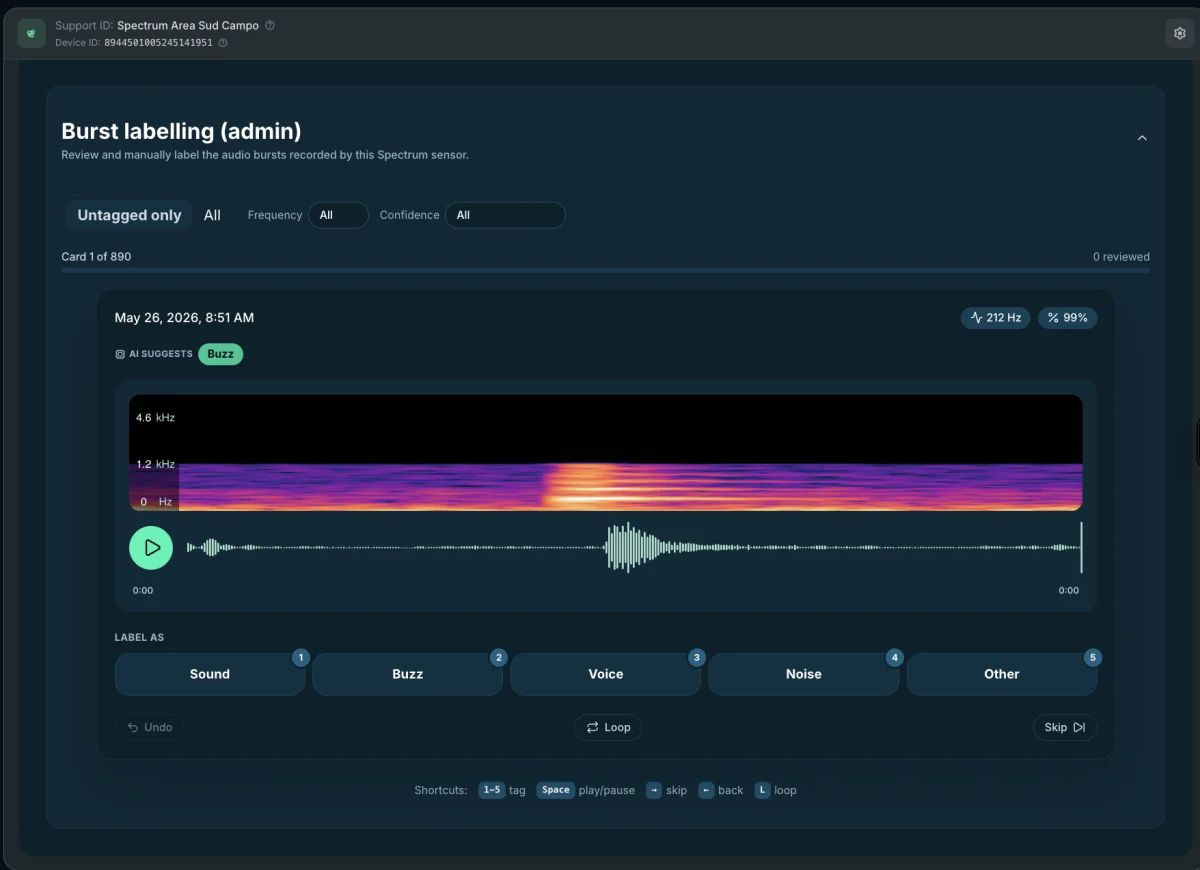Image resolution: width=1200 pixels, height=870 pixels.
Task: Click the spectrogram image
Action: point(605,453)
